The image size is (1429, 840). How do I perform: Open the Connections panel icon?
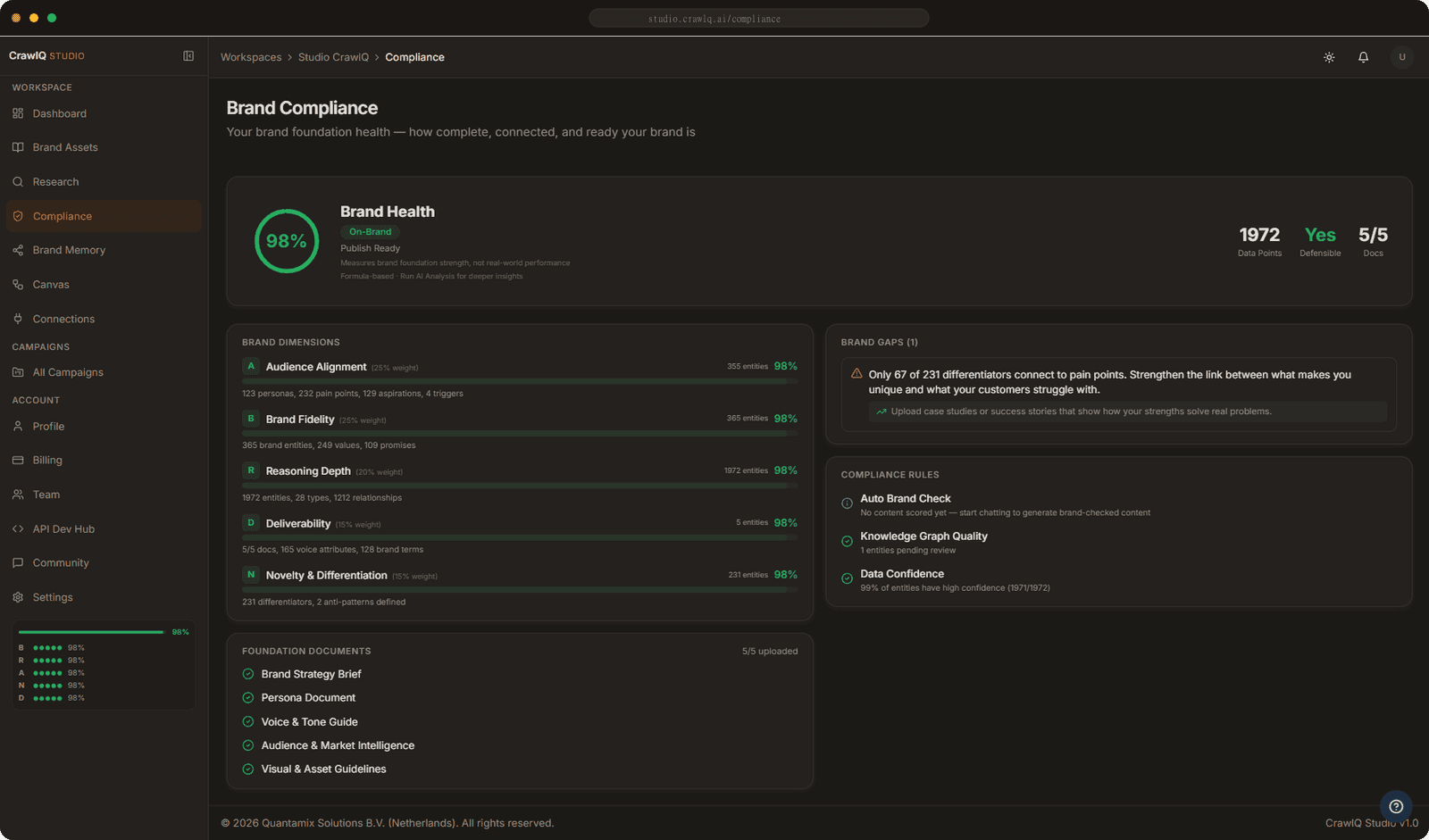point(18,318)
